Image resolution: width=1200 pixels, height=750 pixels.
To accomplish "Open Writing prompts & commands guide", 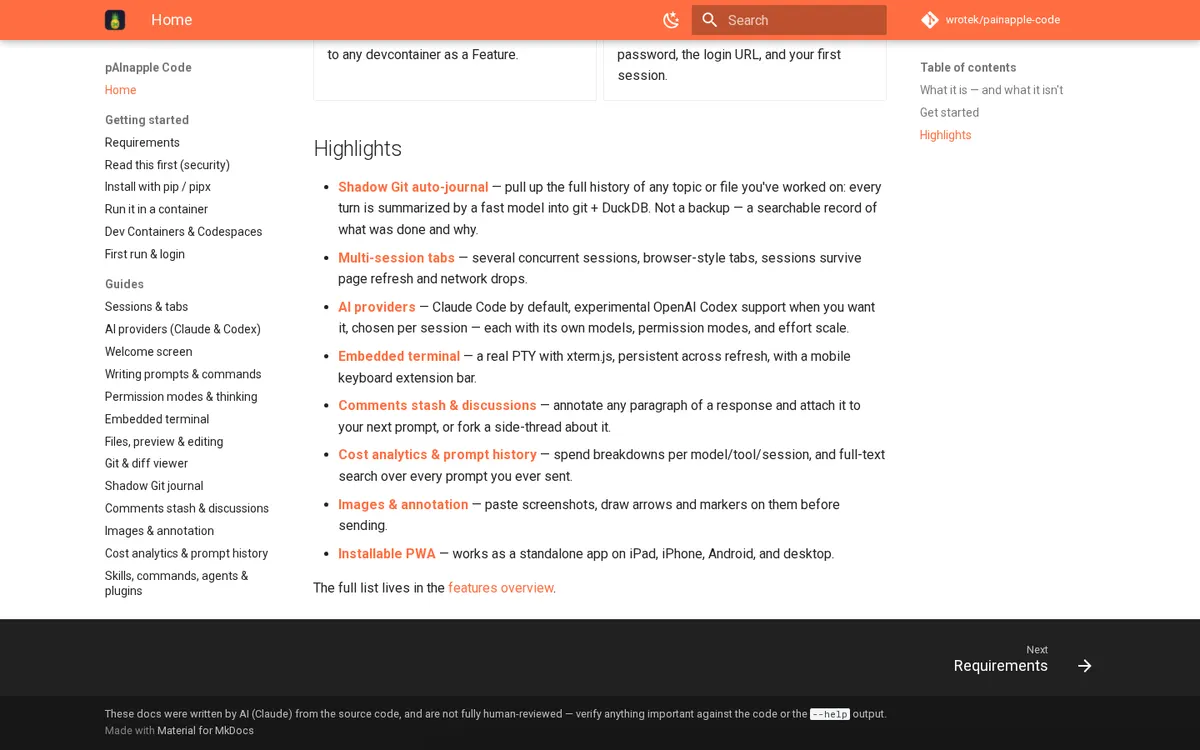I will 183,374.
